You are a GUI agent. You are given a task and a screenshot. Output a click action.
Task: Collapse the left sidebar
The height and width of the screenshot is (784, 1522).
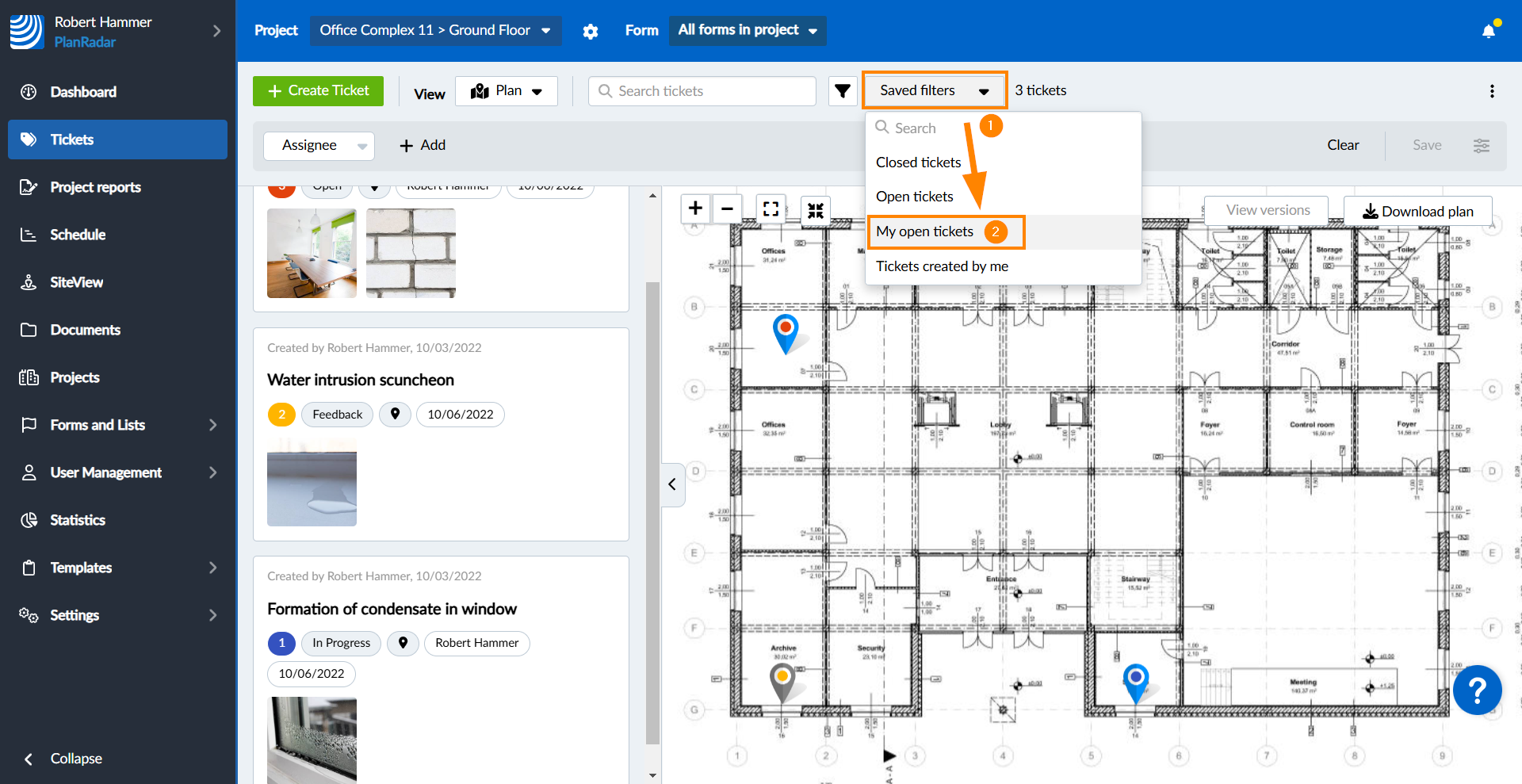63,759
